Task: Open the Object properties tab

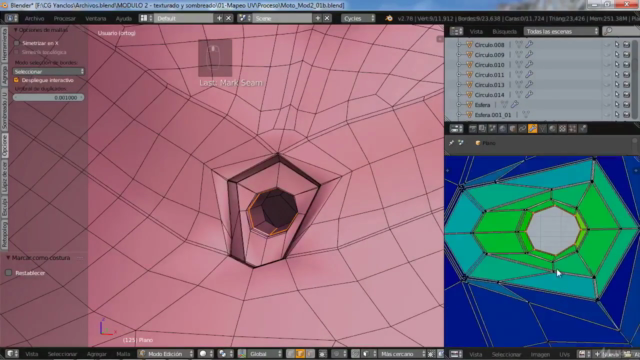Action: [x=513, y=129]
